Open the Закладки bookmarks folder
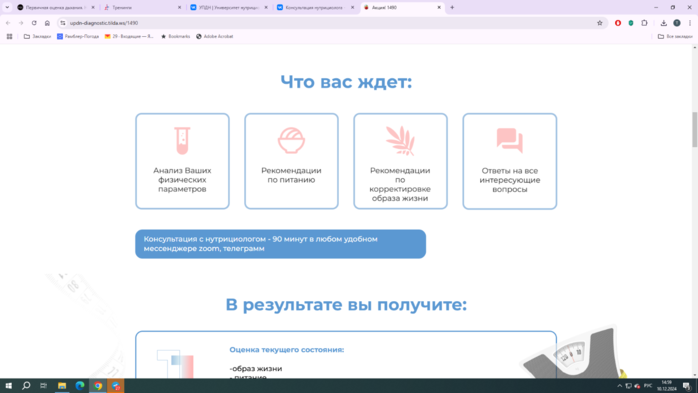698x393 pixels. click(x=37, y=36)
